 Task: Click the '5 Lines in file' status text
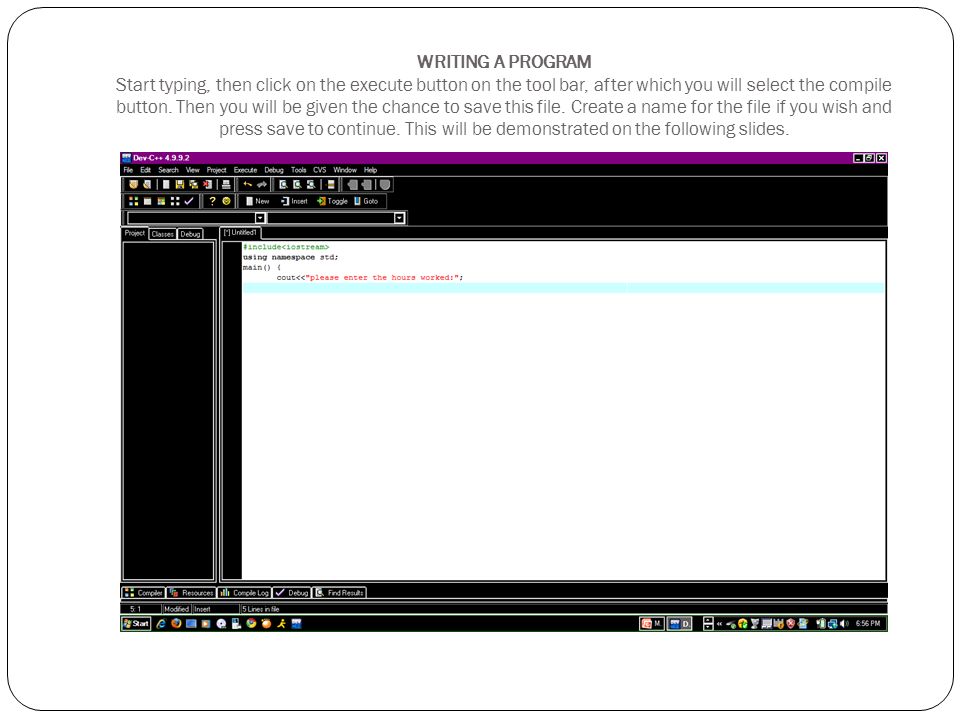coord(261,609)
